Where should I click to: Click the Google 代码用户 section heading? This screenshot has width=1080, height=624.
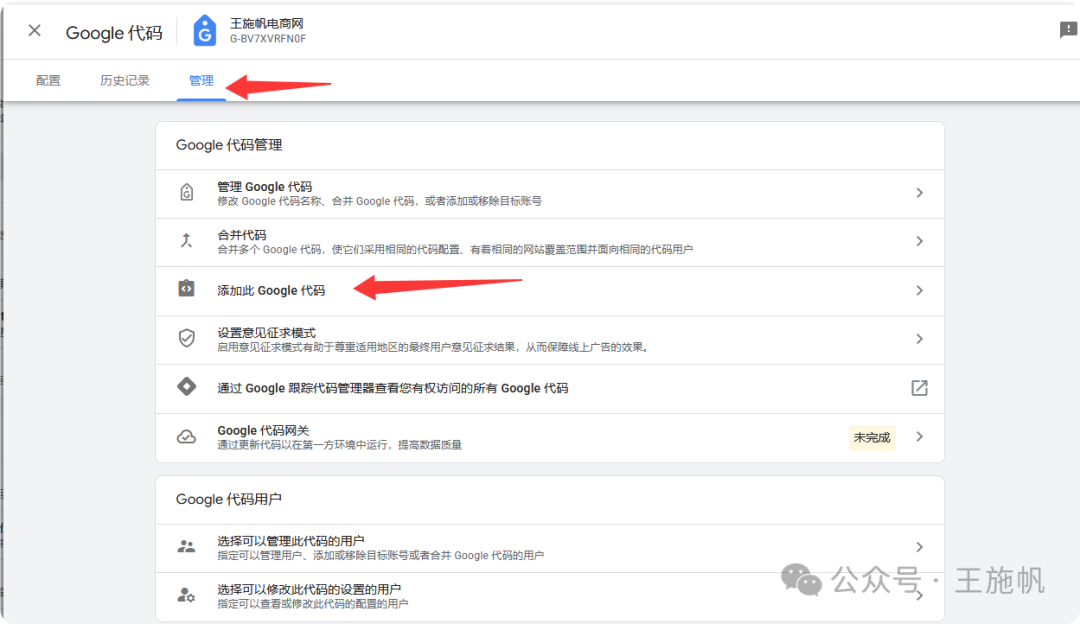[228, 499]
